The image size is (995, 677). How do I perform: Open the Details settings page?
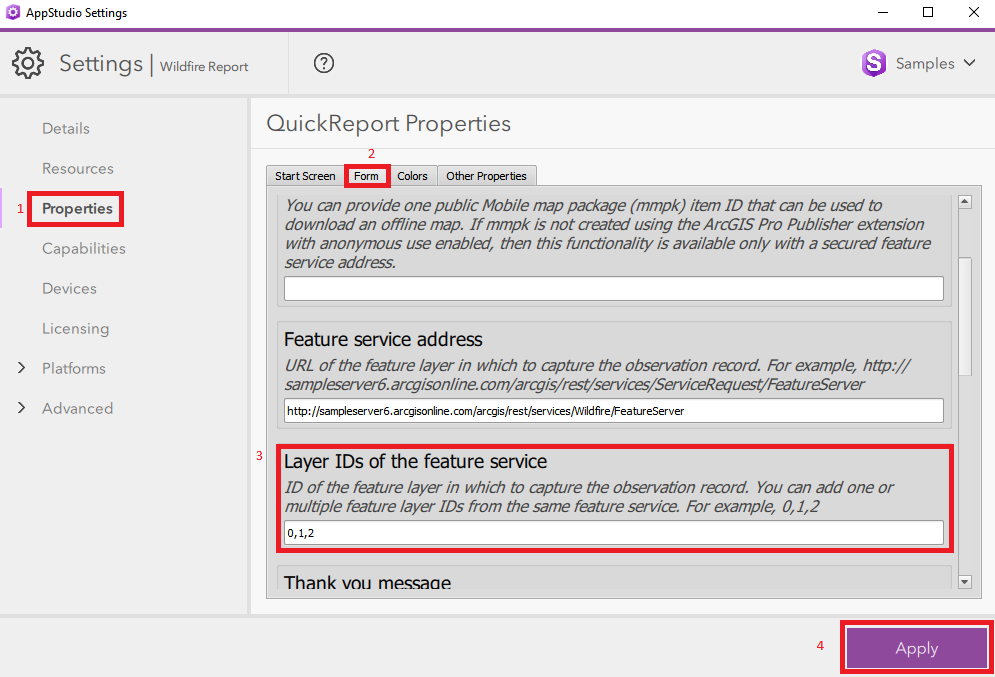66,128
